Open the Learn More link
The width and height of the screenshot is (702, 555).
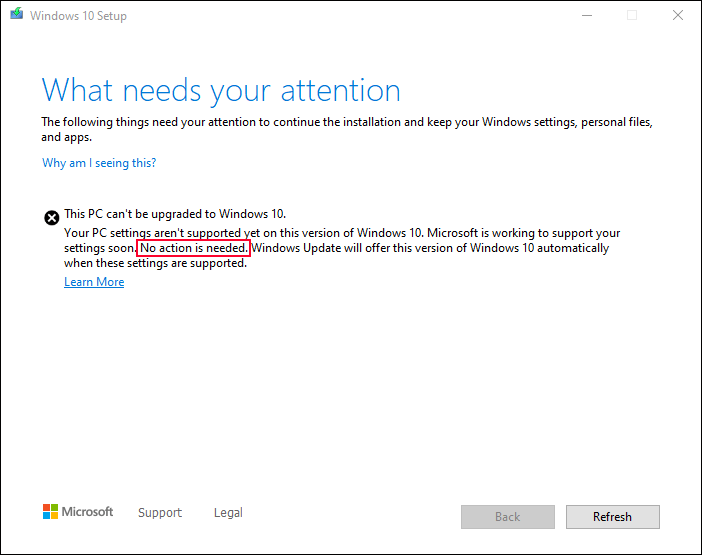coord(94,282)
